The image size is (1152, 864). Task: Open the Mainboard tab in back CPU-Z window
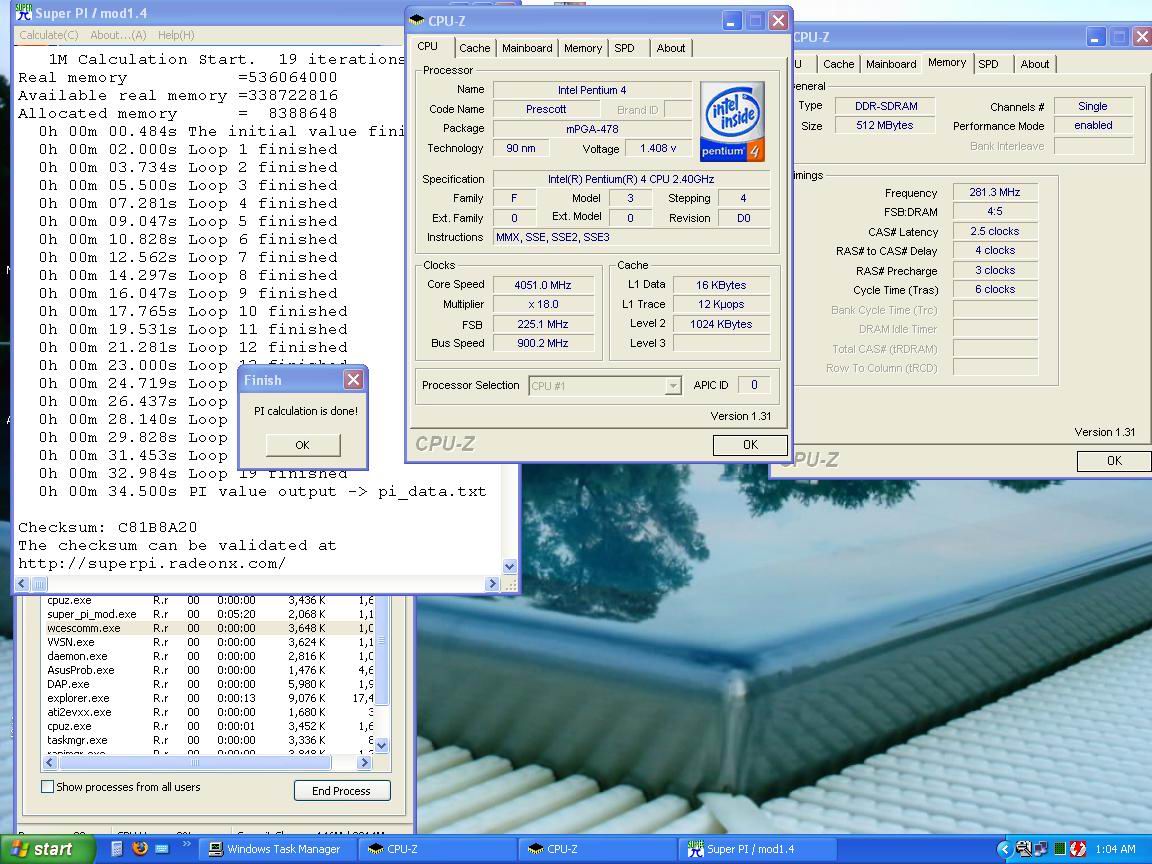(x=890, y=64)
